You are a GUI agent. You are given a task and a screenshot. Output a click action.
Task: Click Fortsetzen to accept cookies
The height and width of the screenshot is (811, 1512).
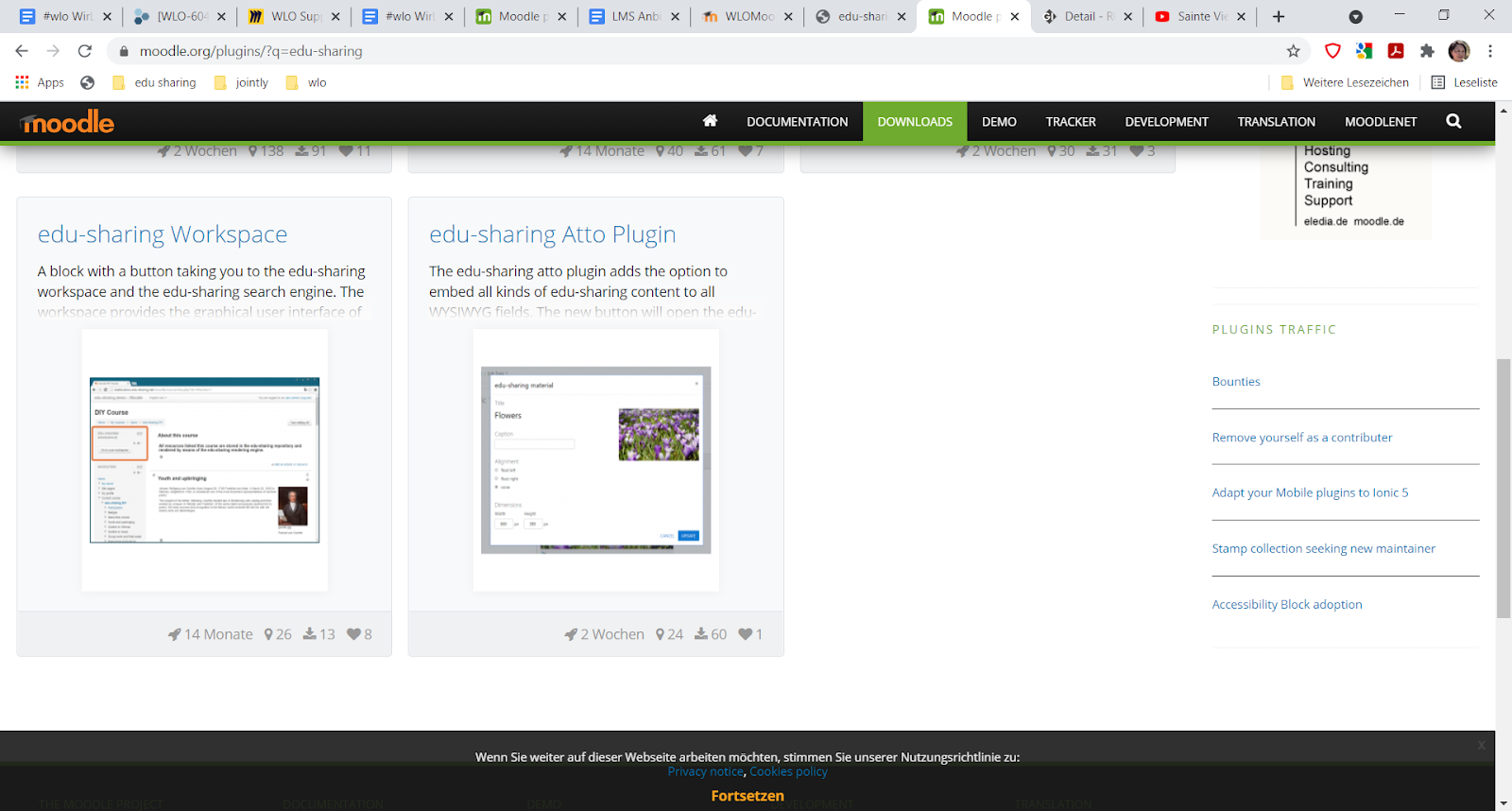click(747, 796)
